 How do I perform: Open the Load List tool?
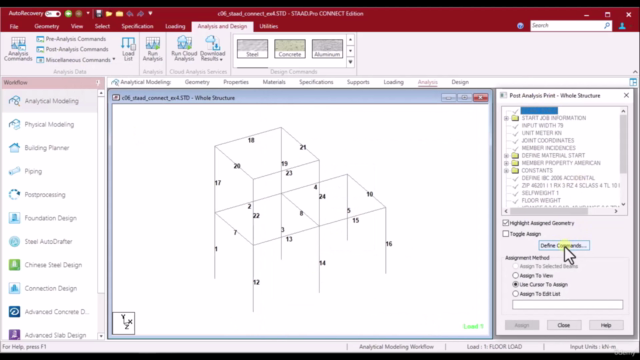[x=128, y=49]
